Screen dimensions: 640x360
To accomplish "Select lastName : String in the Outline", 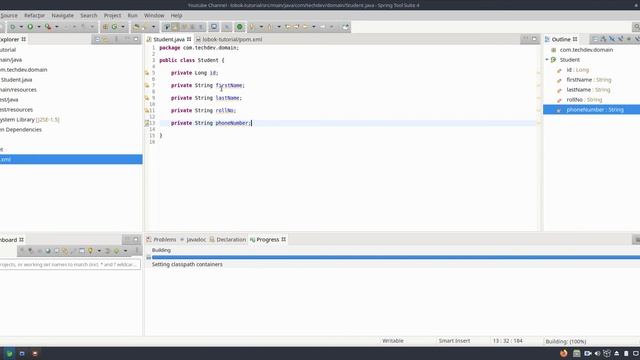I will point(588,90).
